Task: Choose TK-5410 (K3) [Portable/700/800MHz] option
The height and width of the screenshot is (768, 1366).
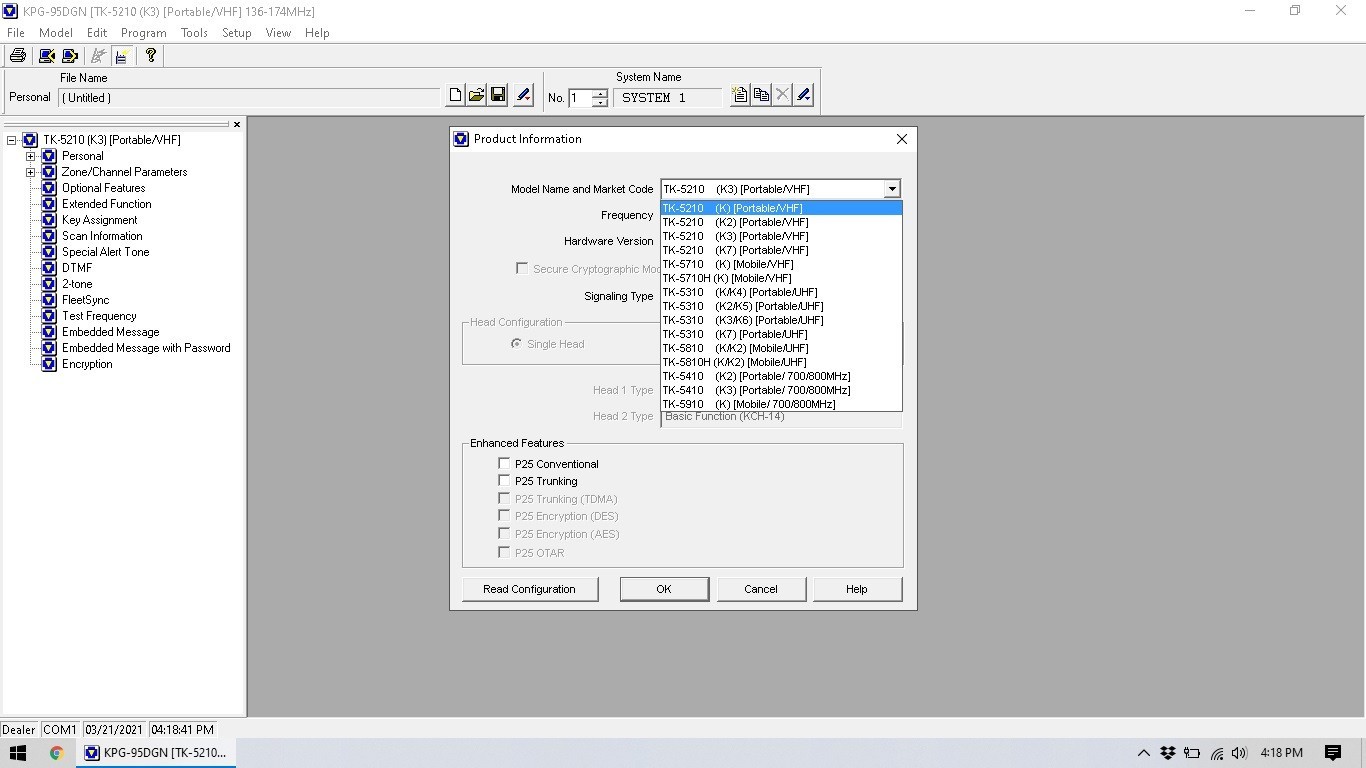Action: point(781,390)
